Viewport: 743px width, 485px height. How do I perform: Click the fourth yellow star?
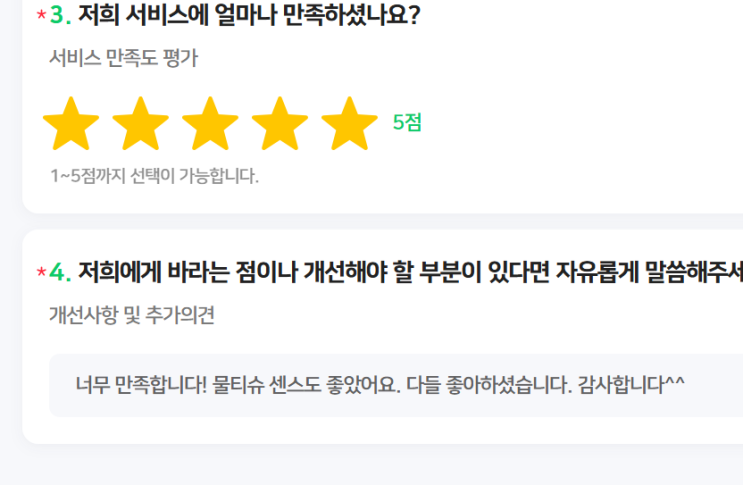(x=280, y=124)
